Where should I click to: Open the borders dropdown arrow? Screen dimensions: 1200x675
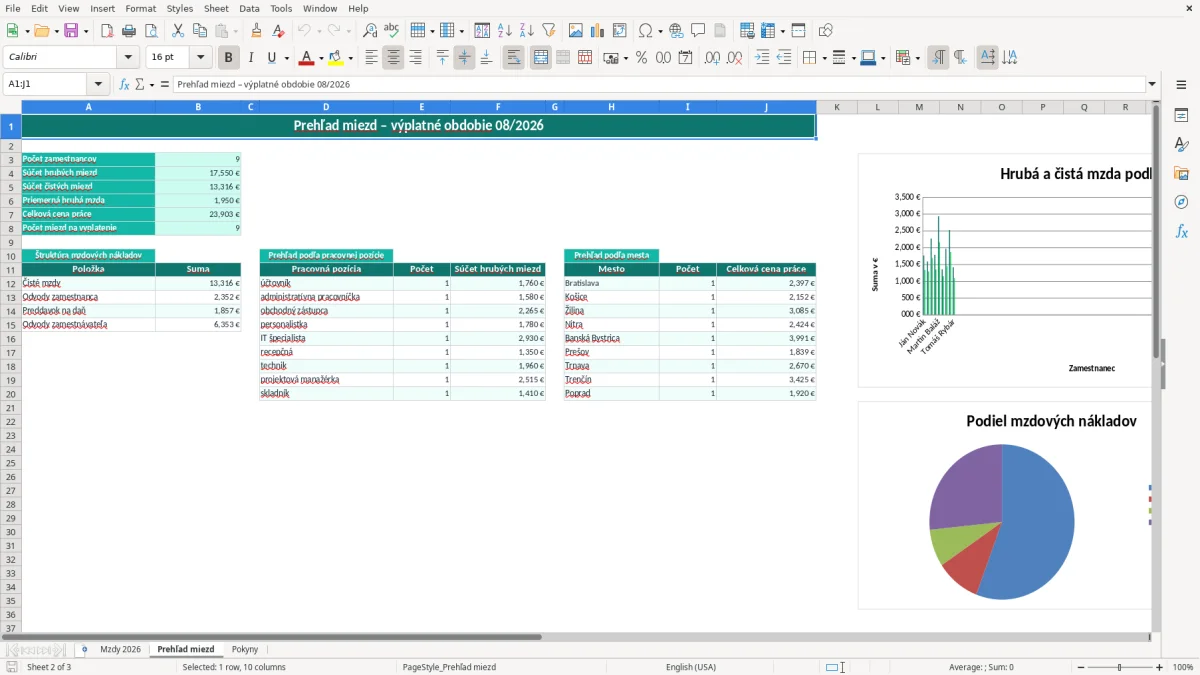824,58
